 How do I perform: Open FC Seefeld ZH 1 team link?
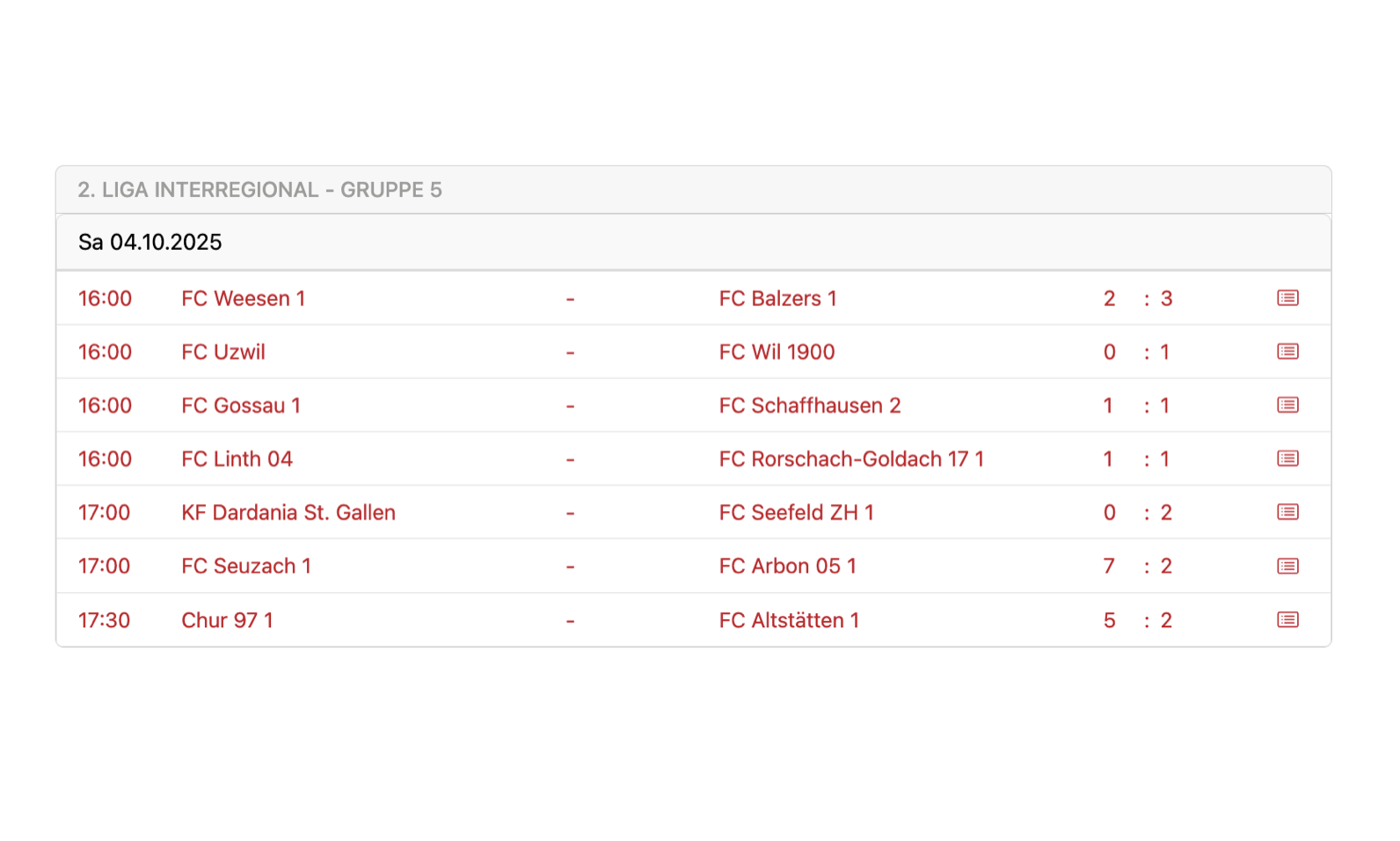coord(796,513)
